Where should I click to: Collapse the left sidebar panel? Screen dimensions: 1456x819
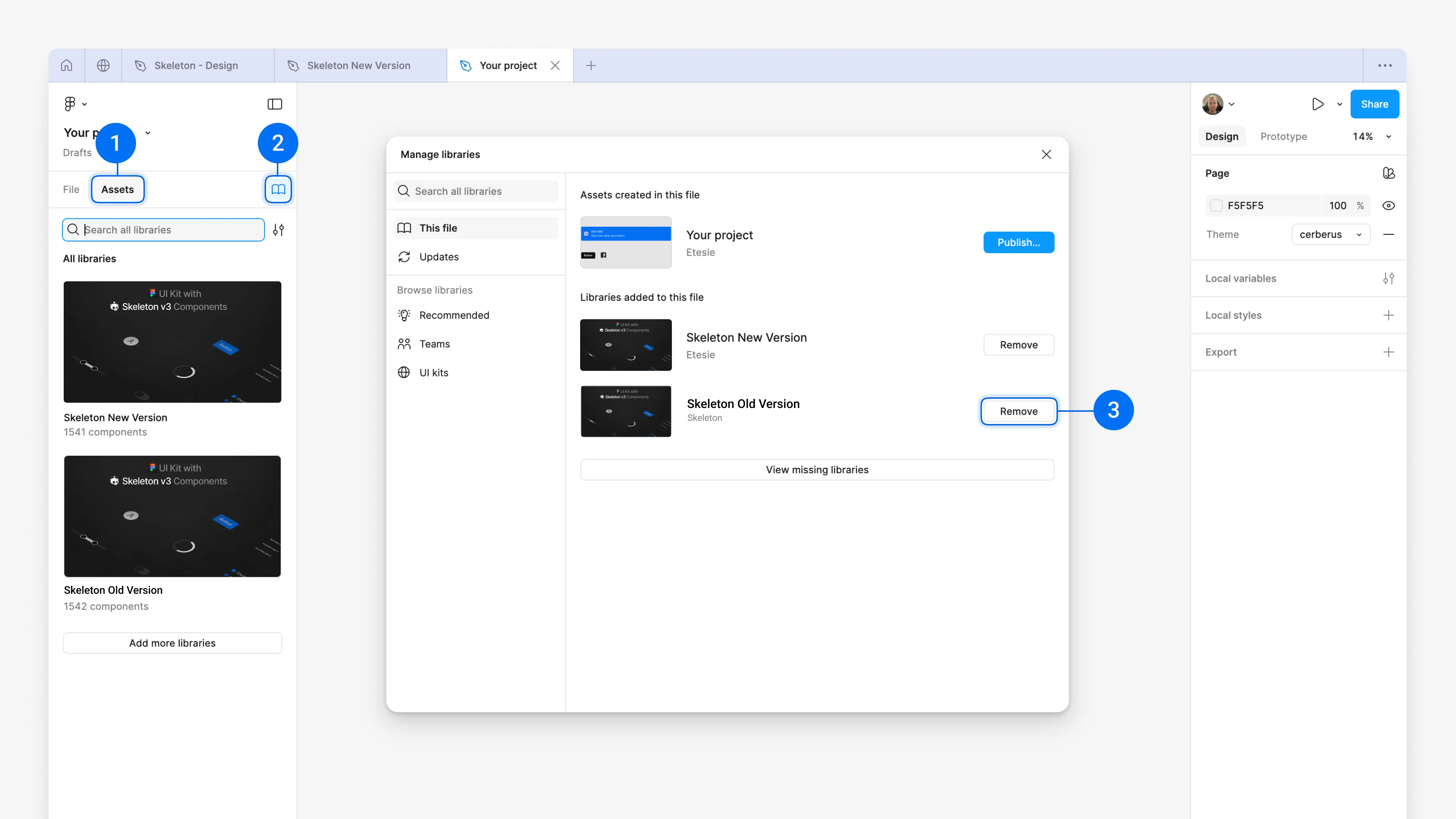(x=275, y=104)
